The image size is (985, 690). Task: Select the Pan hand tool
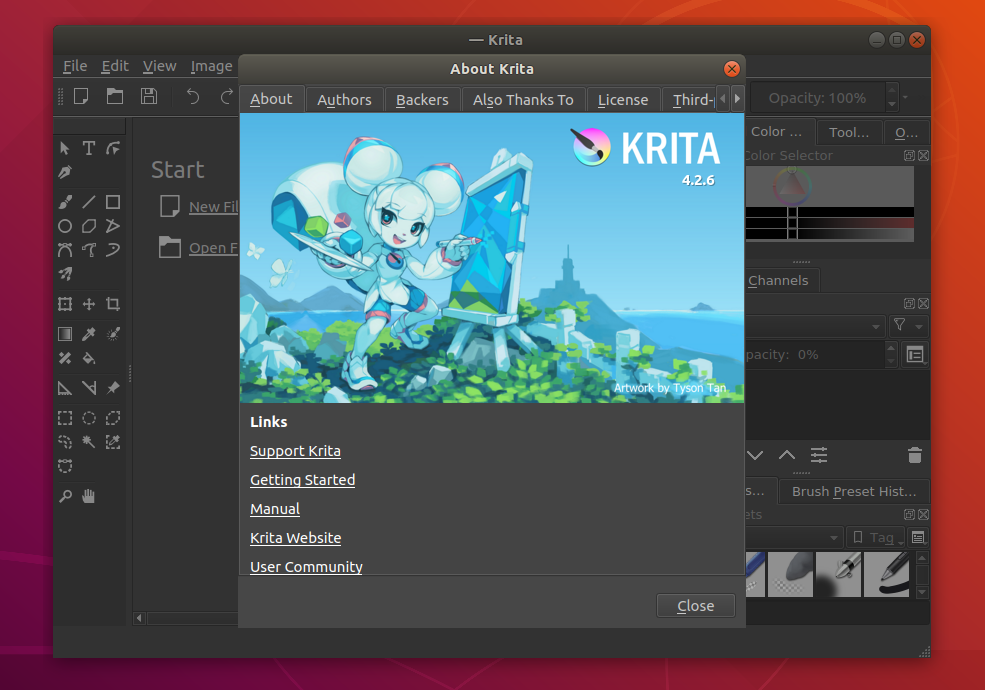(89, 496)
